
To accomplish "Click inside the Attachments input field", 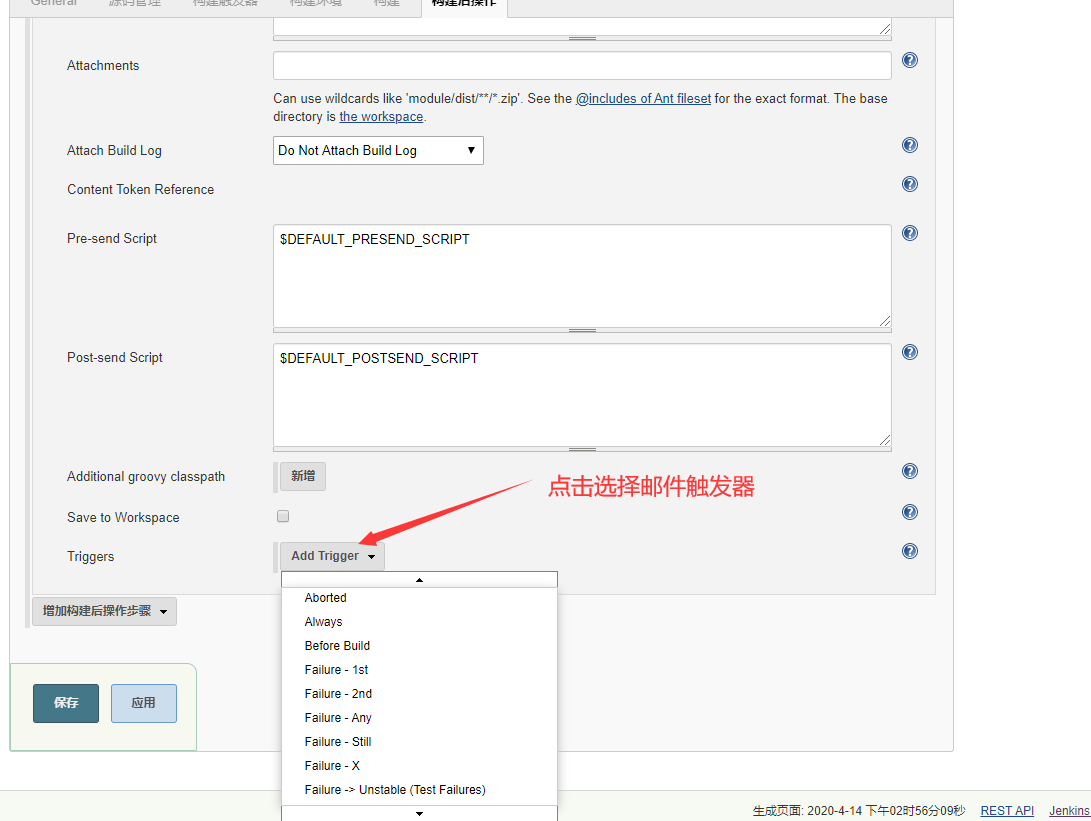I will (x=582, y=66).
